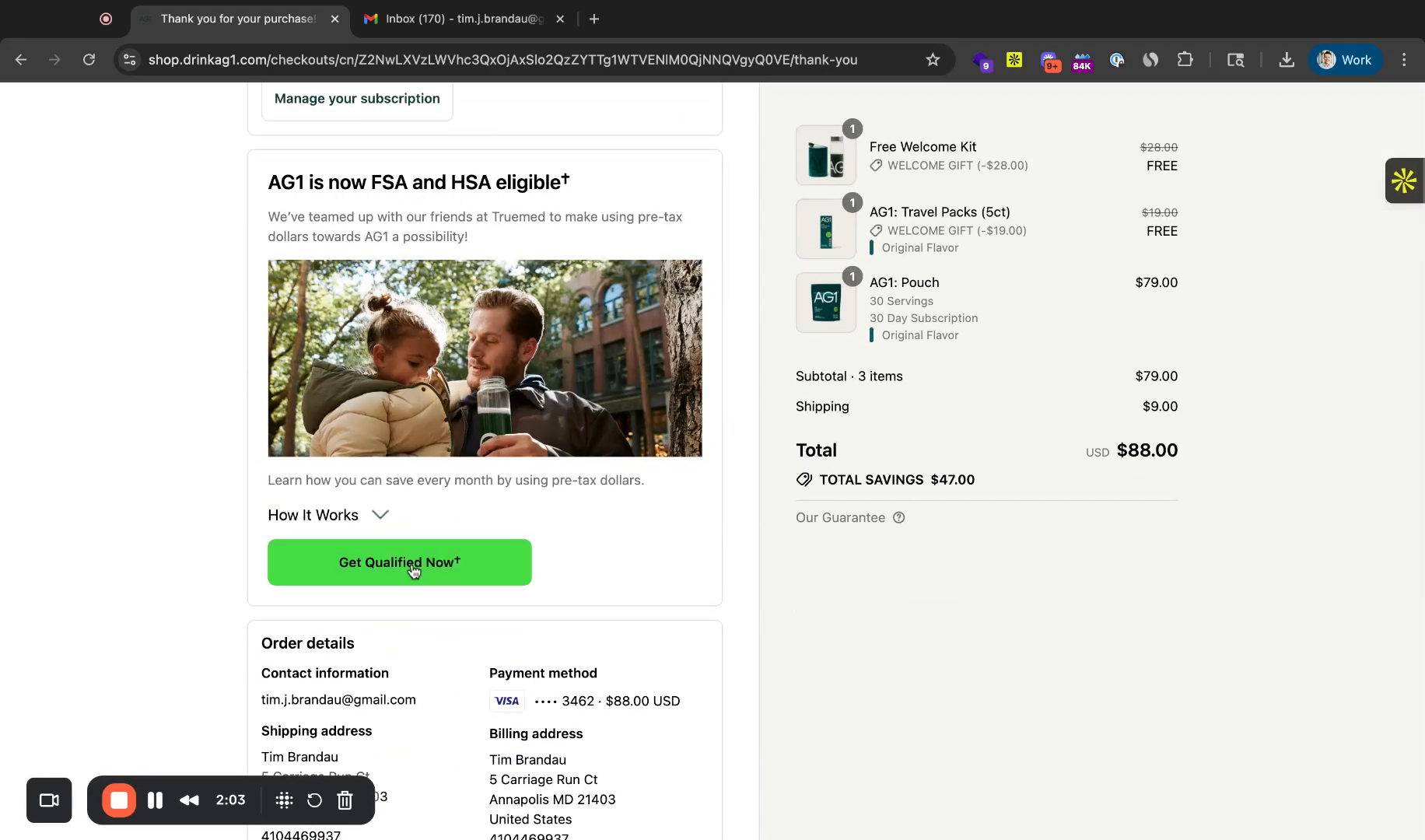Click Manage your subscription
This screenshot has height=840, width=1425.
(356, 98)
